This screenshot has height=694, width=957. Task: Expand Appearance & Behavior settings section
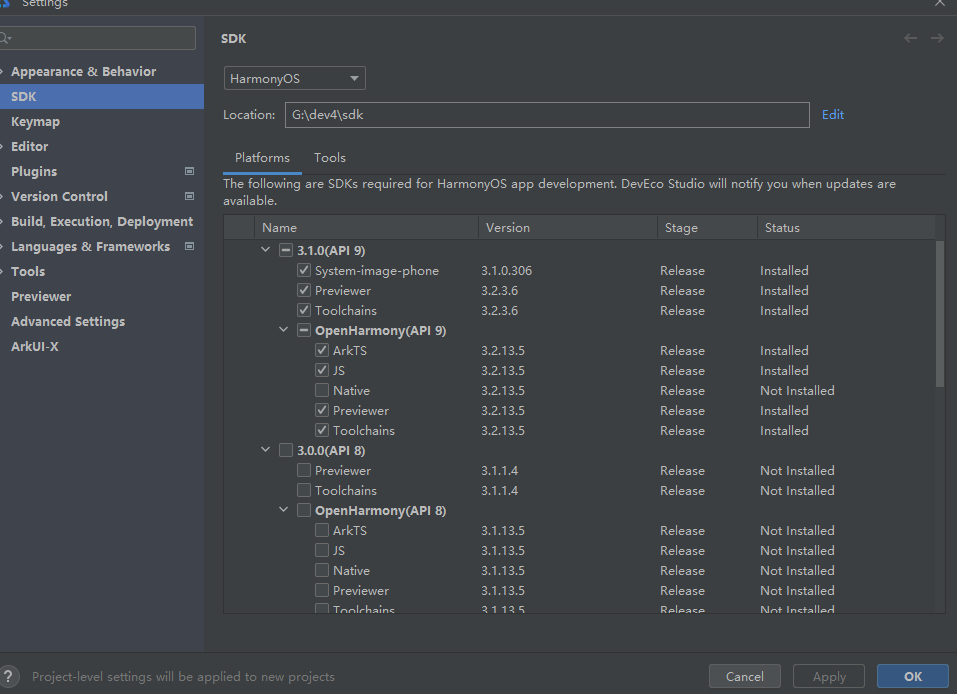point(2,71)
